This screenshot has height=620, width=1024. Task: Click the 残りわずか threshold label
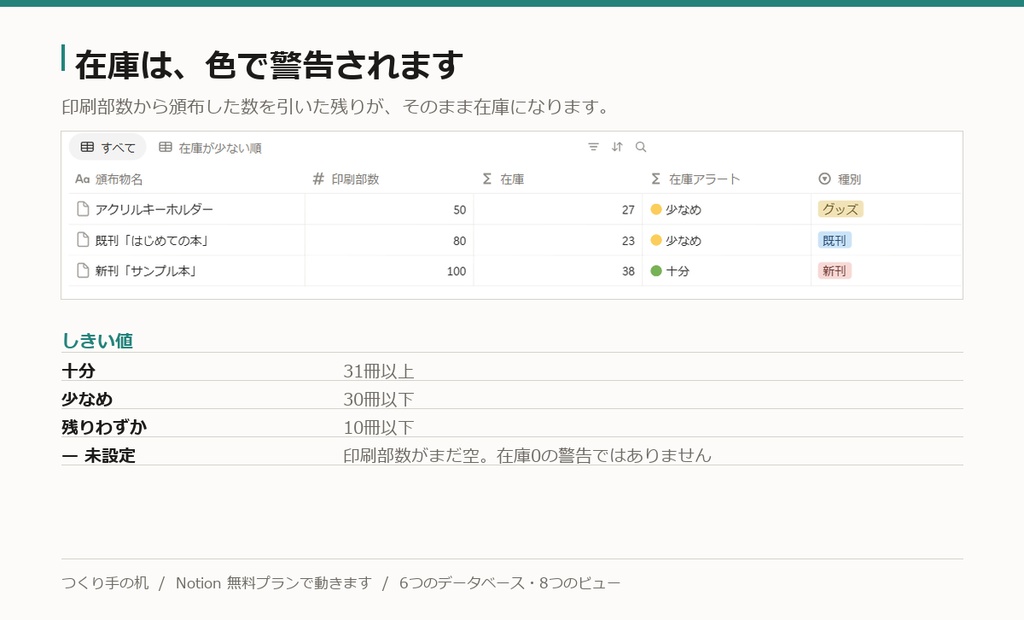click(x=104, y=427)
